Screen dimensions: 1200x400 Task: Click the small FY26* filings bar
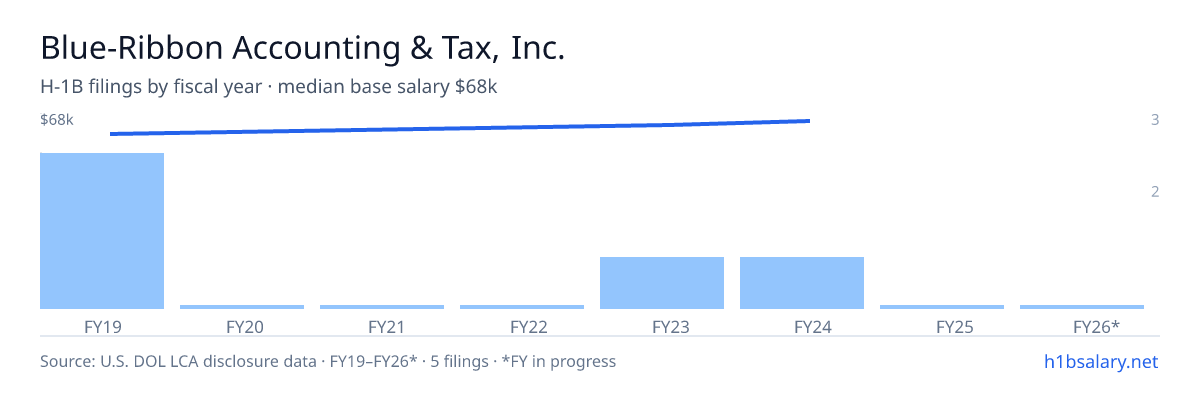1082,307
